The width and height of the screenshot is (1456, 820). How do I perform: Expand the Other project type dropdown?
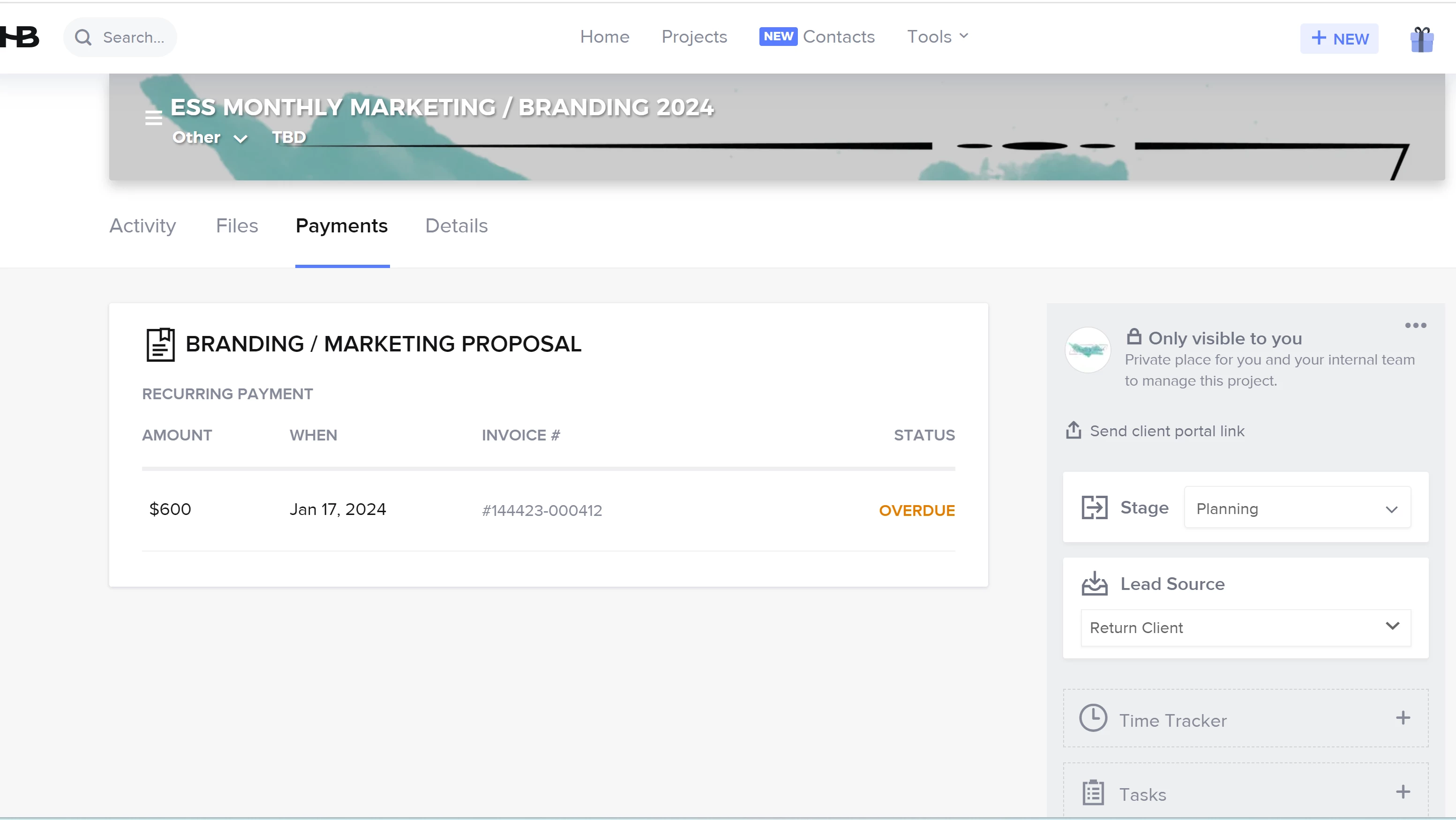pos(210,138)
